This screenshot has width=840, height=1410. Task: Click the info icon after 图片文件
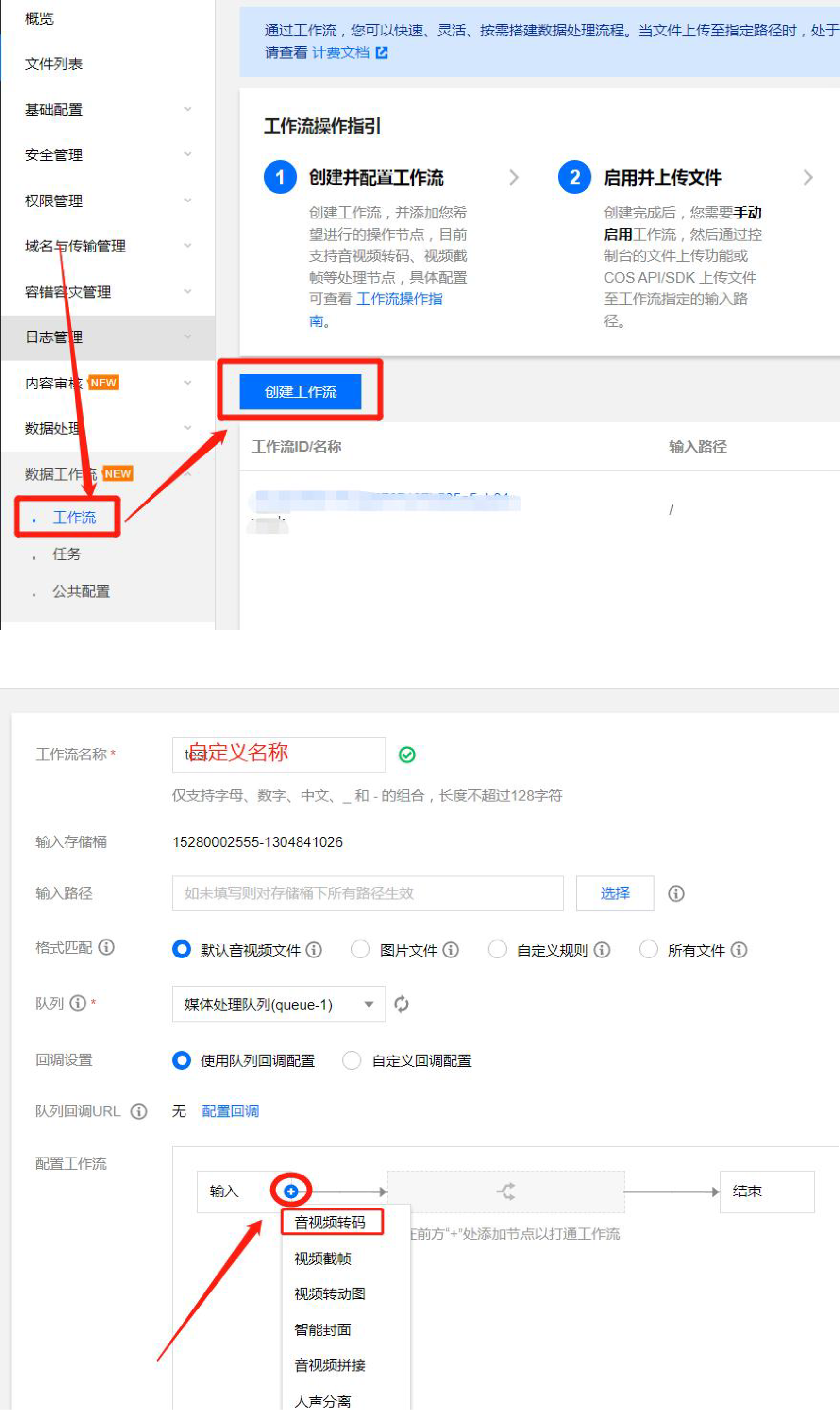click(x=451, y=950)
